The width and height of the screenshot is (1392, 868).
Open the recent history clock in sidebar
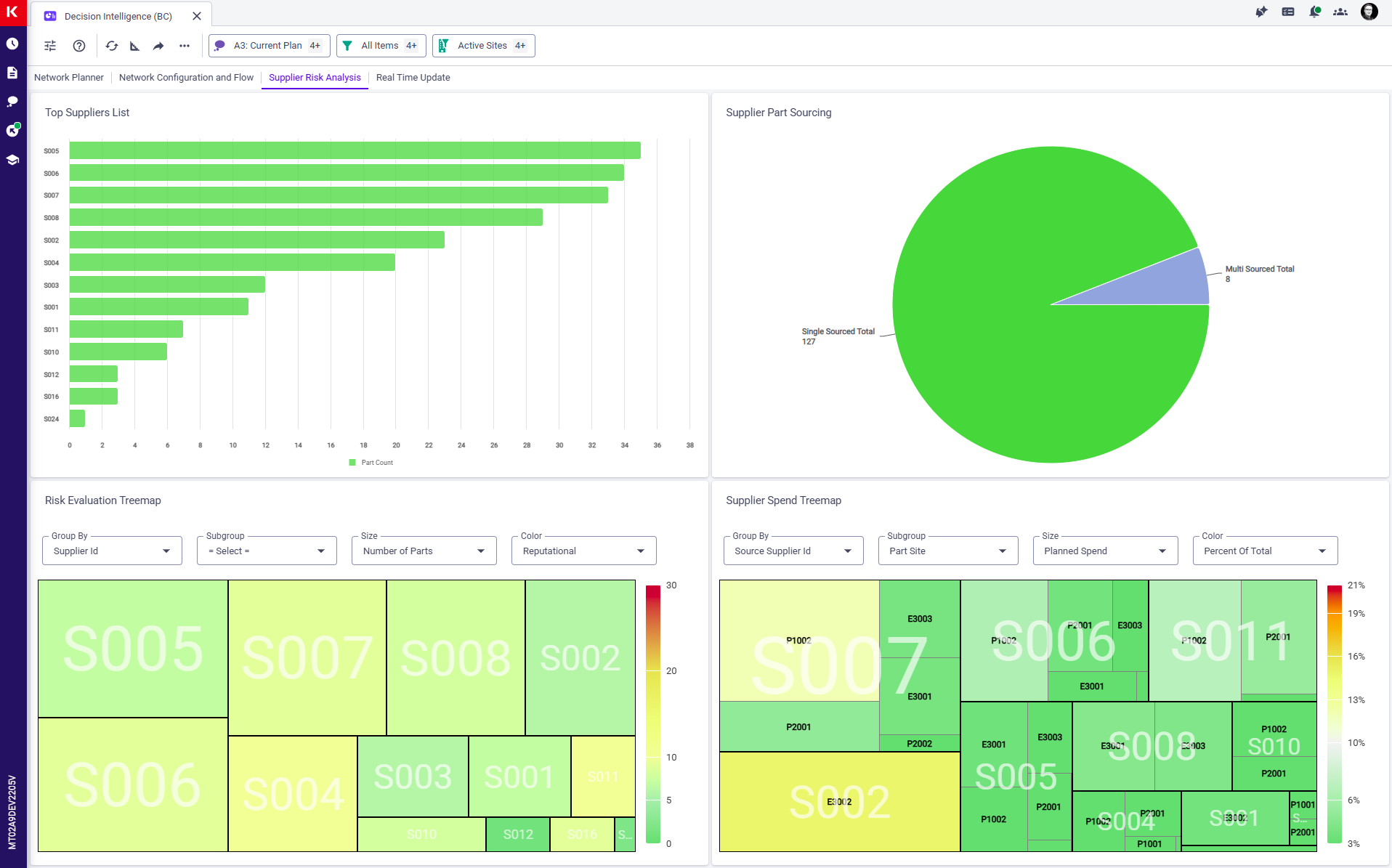(12, 44)
